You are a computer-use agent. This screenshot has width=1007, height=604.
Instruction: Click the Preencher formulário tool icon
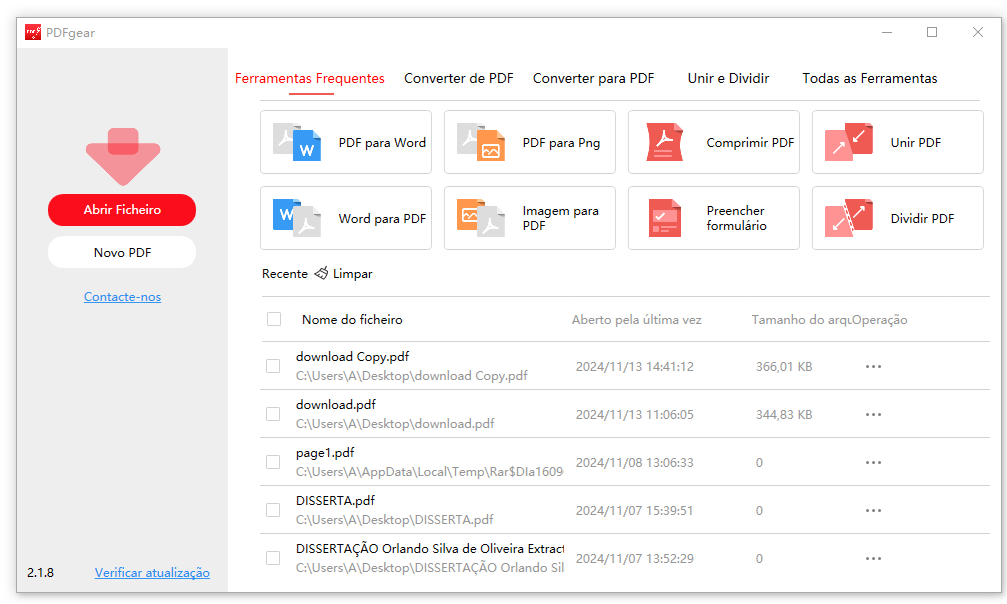(665, 218)
